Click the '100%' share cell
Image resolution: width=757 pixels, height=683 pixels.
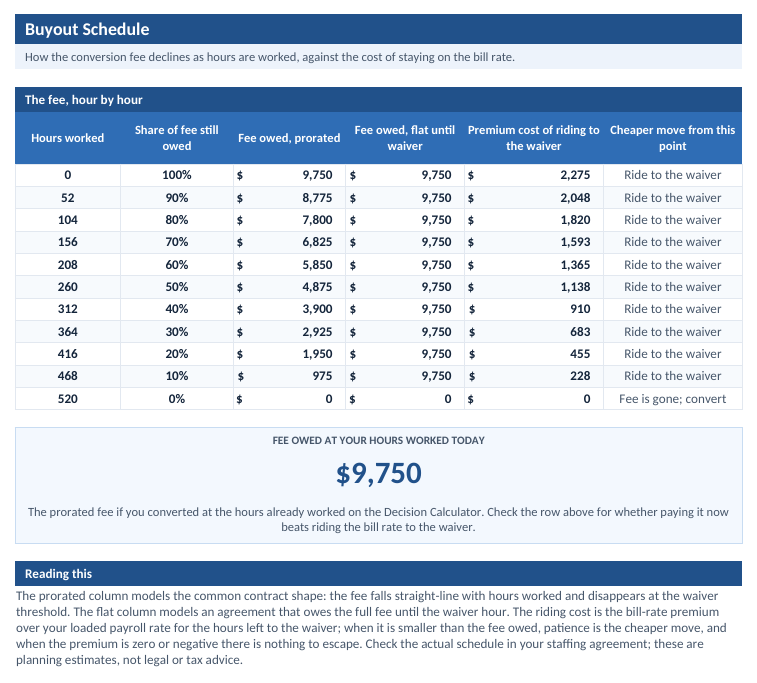point(177,175)
